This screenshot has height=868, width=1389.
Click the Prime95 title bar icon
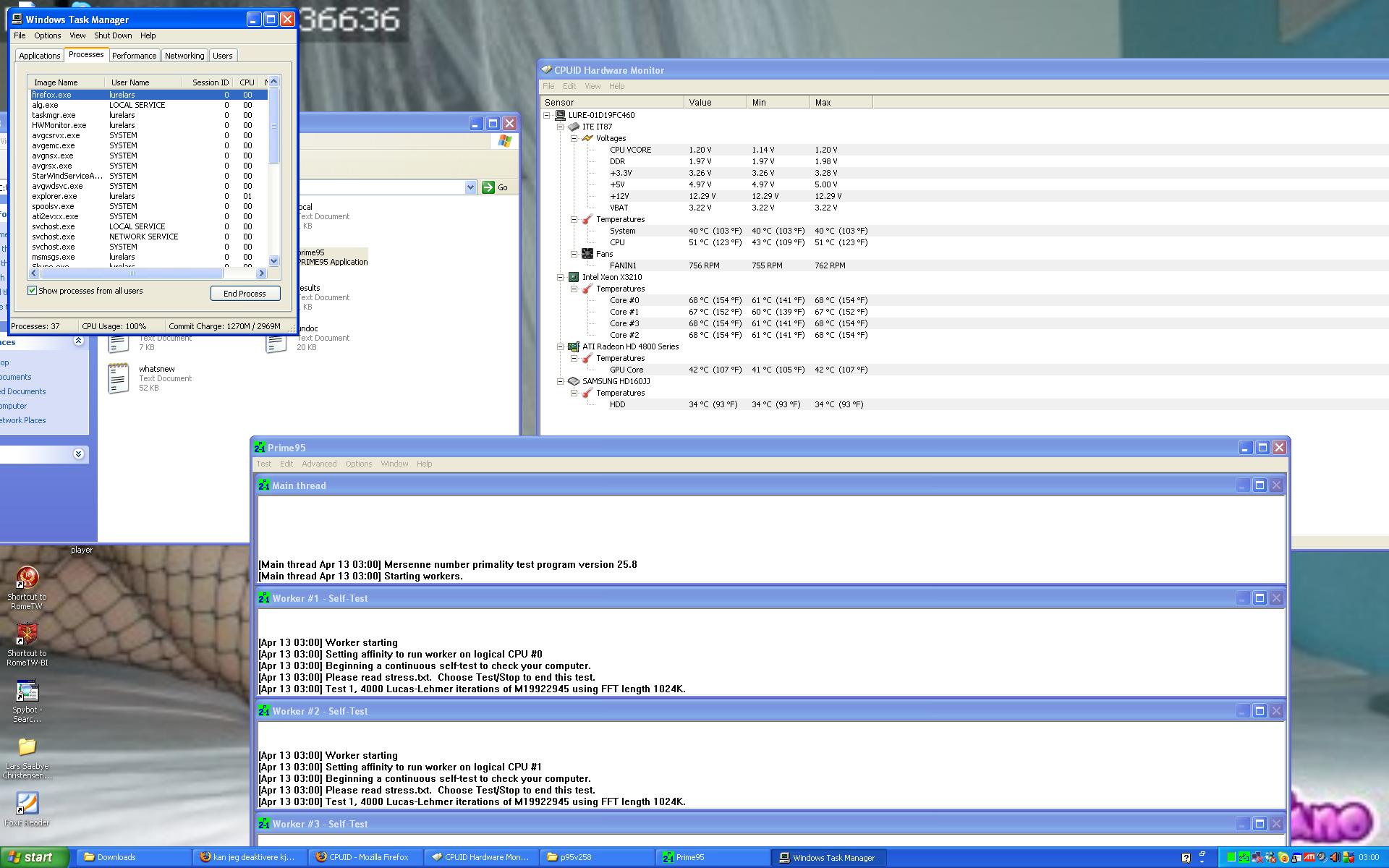coord(259,448)
